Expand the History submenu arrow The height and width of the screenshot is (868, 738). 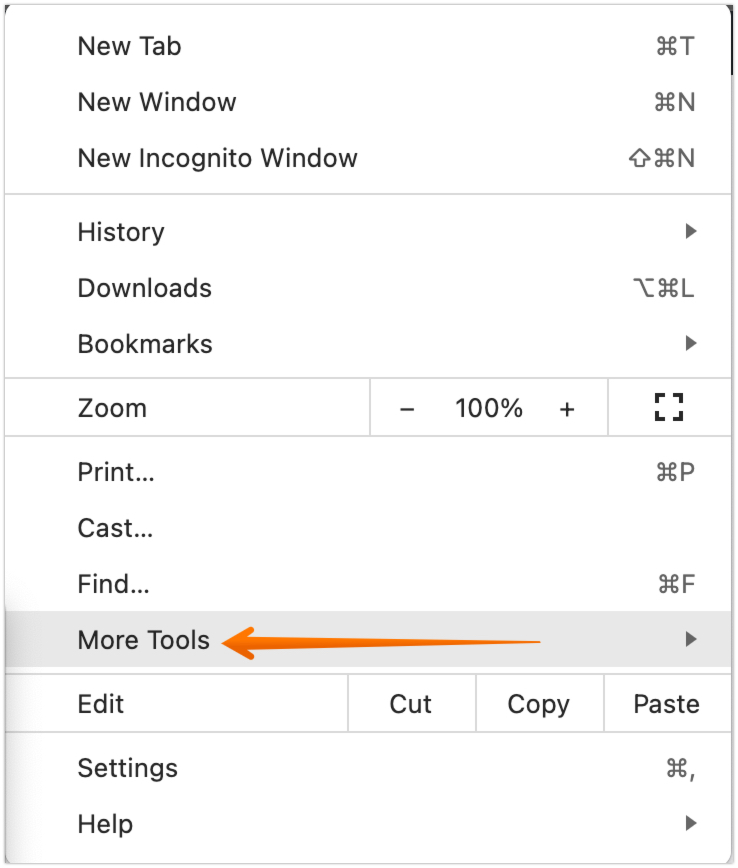(690, 232)
